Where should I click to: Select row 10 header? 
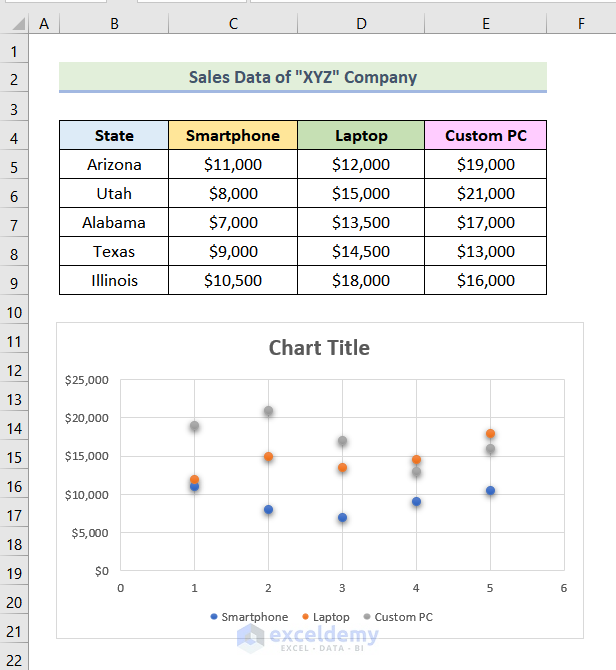pyautogui.click(x=15, y=313)
